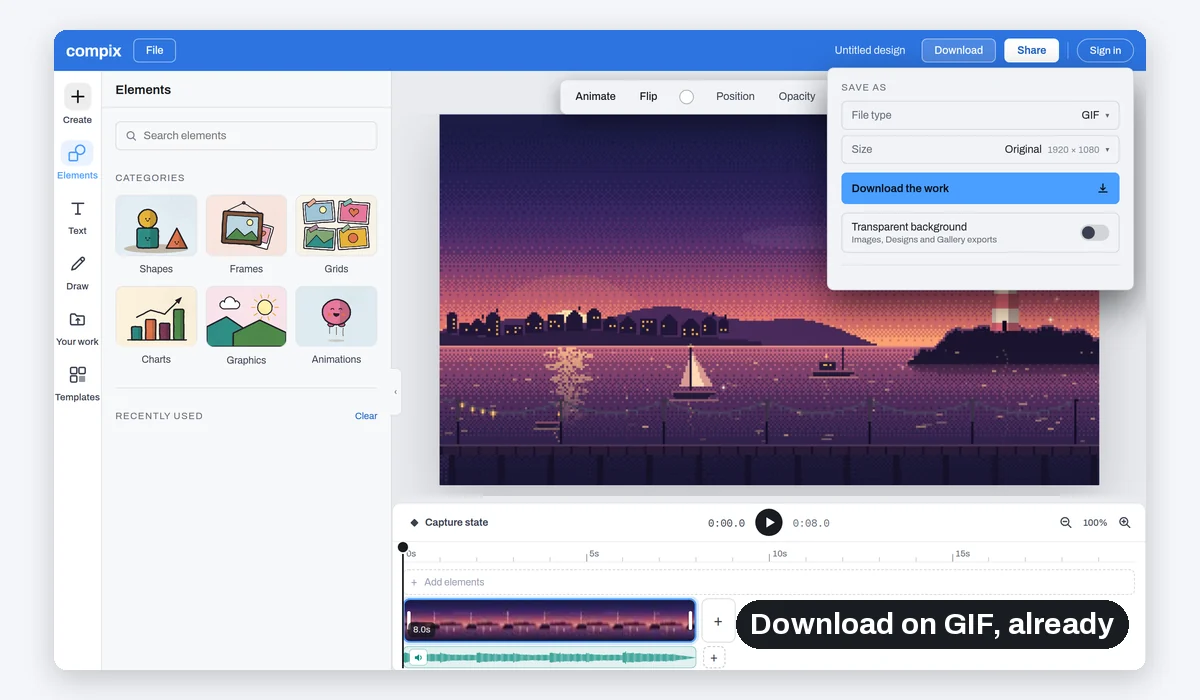Focus the Search elements field
The height and width of the screenshot is (700, 1200).
pos(246,136)
